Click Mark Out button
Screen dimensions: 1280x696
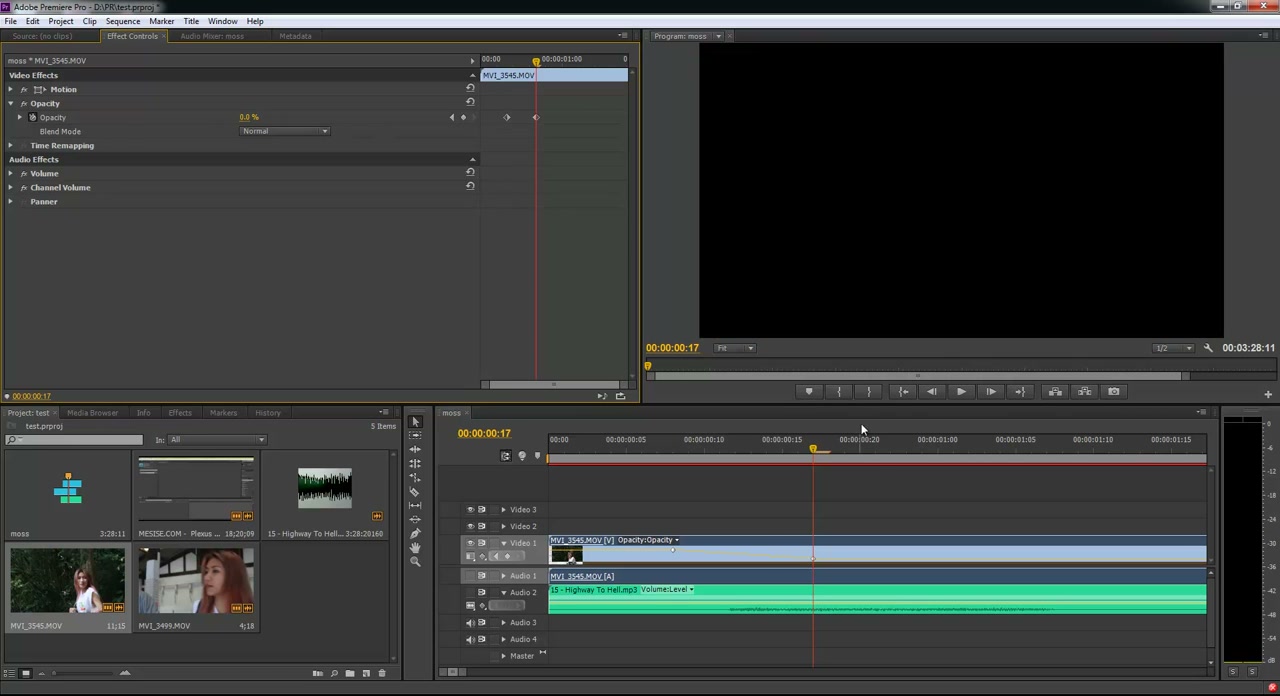pos(869,391)
